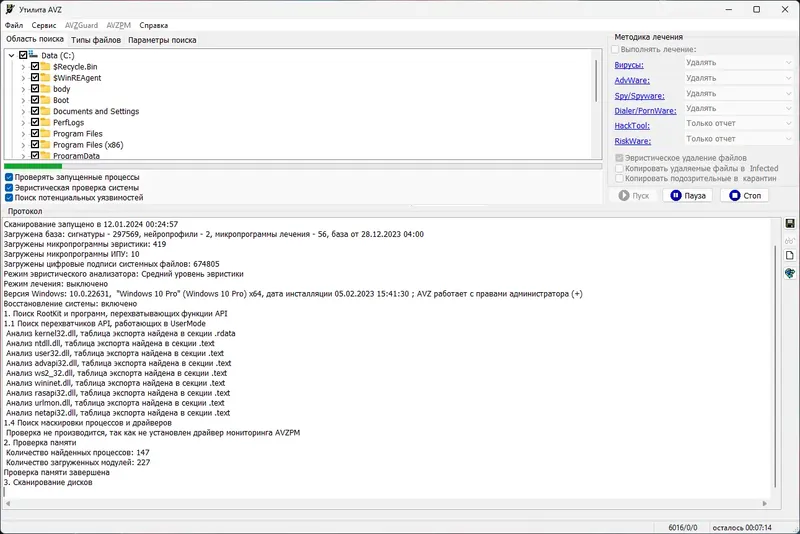Click the Spy/Spyware link
Image resolution: width=800 pixels, height=534 pixels.
(639, 96)
